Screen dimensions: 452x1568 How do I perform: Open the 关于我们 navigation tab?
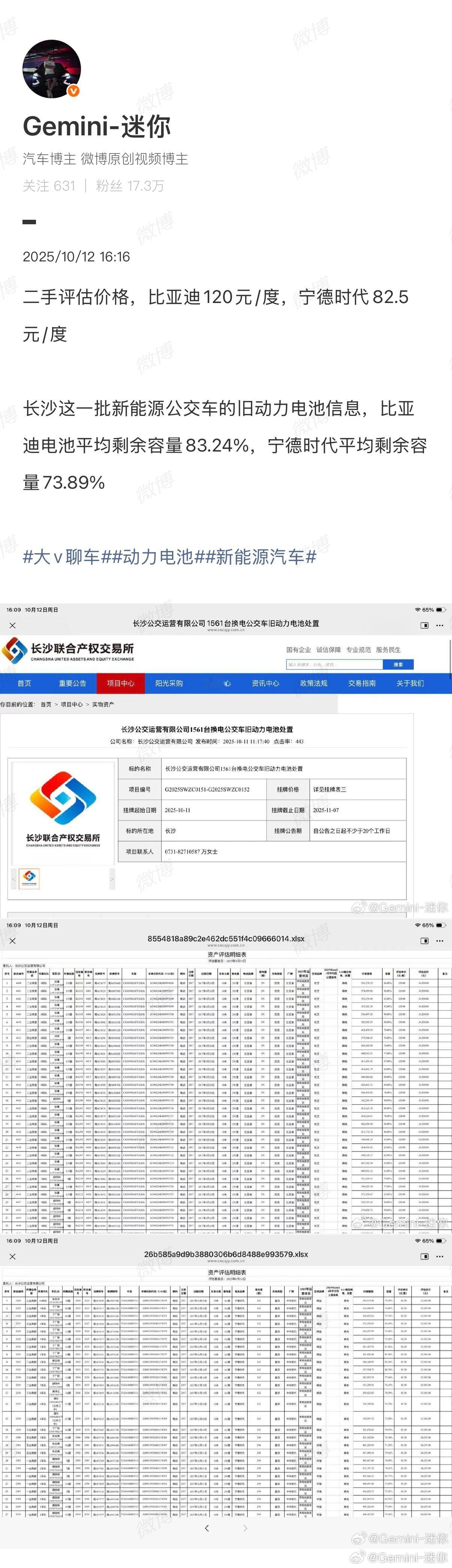pos(410,683)
